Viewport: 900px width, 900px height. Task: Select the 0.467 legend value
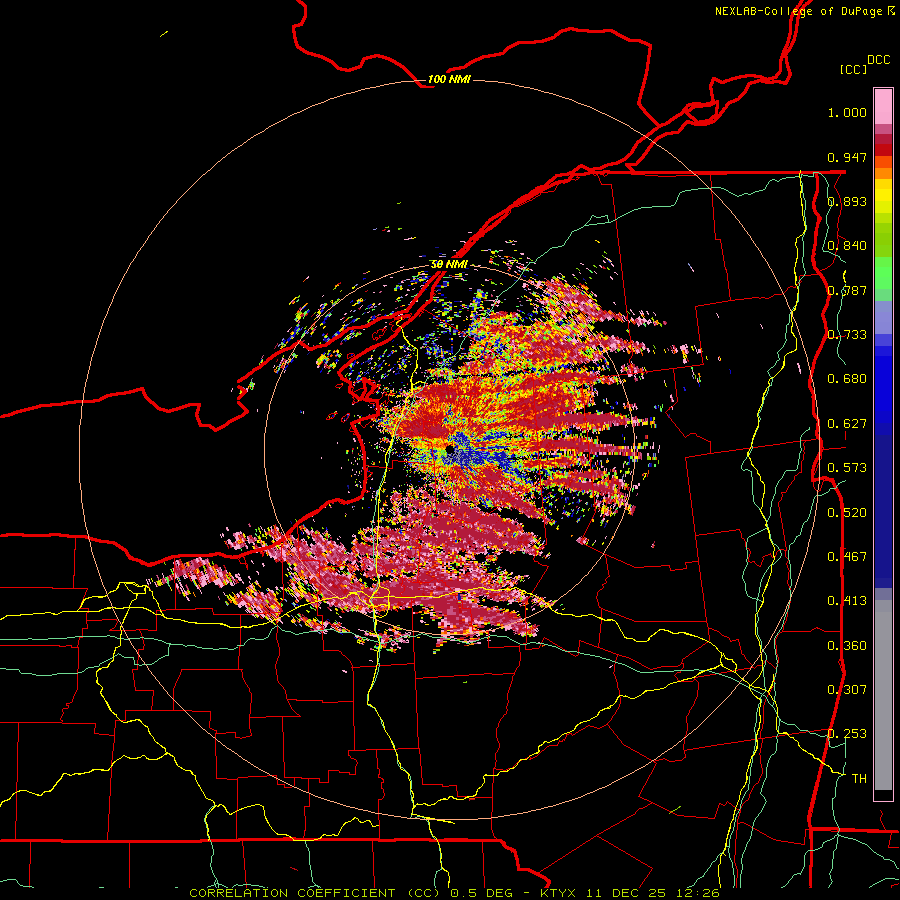[x=847, y=557]
